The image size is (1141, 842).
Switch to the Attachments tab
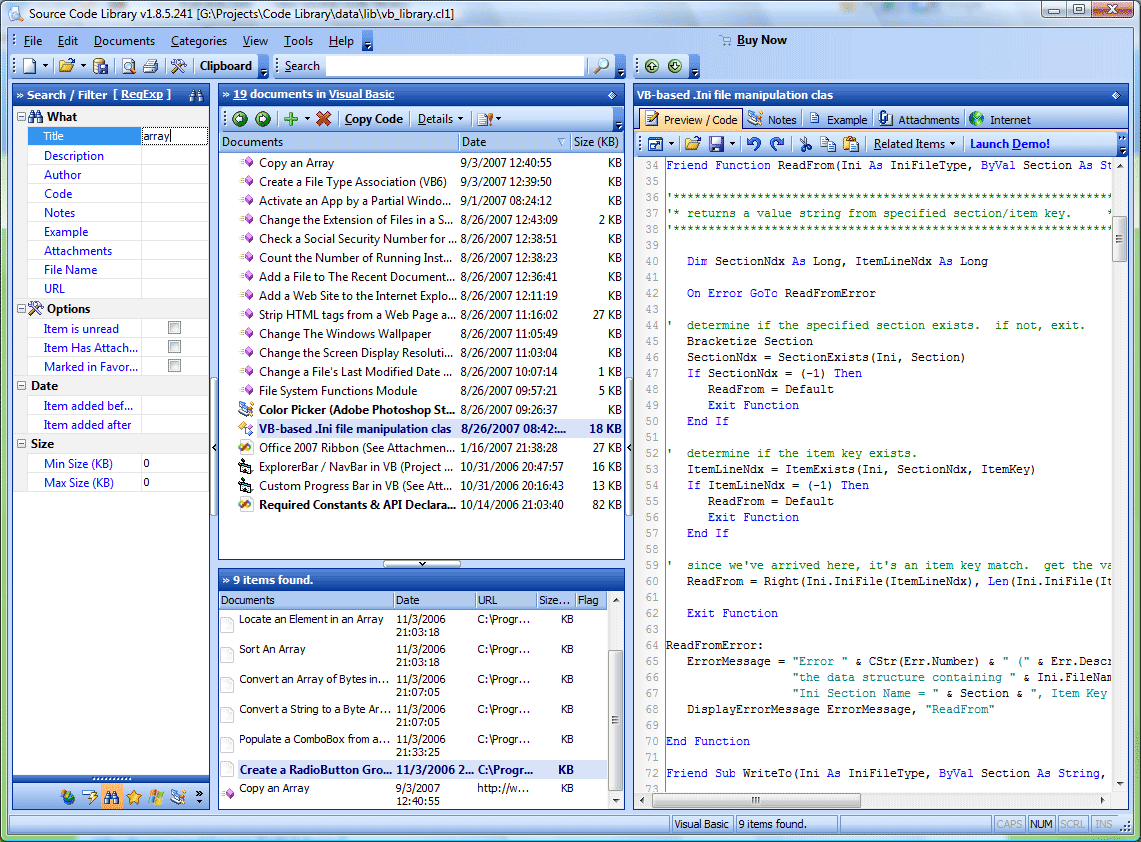point(919,119)
